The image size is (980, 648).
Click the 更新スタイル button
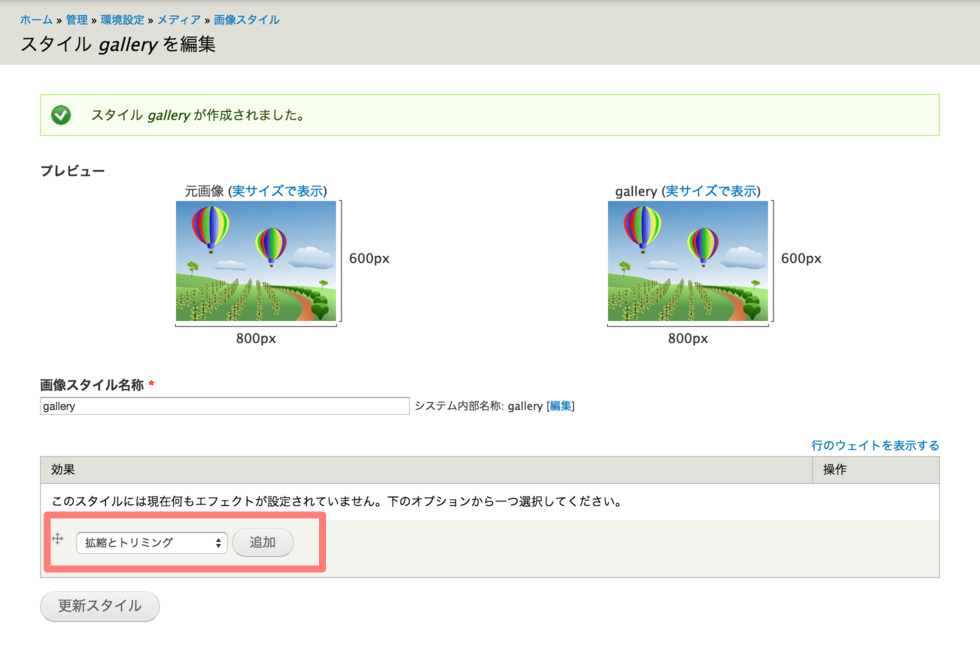coord(100,606)
